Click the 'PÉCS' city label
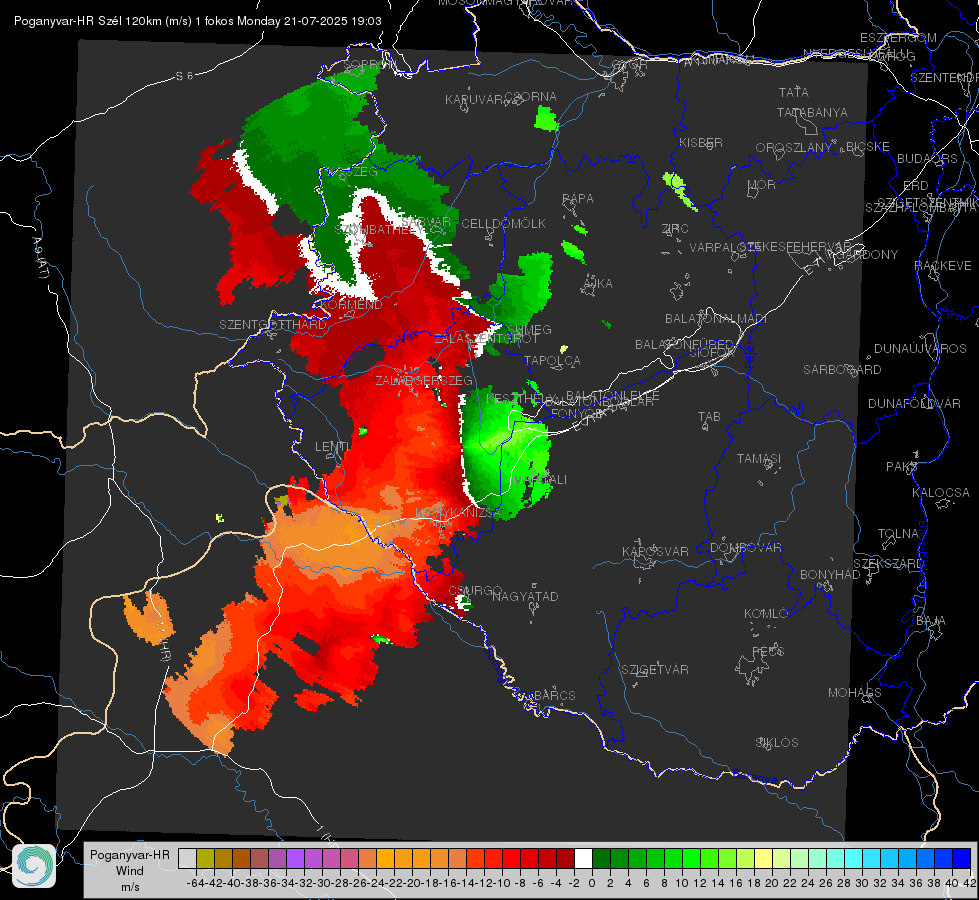The height and width of the screenshot is (900, 979). [x=767, y=651]
